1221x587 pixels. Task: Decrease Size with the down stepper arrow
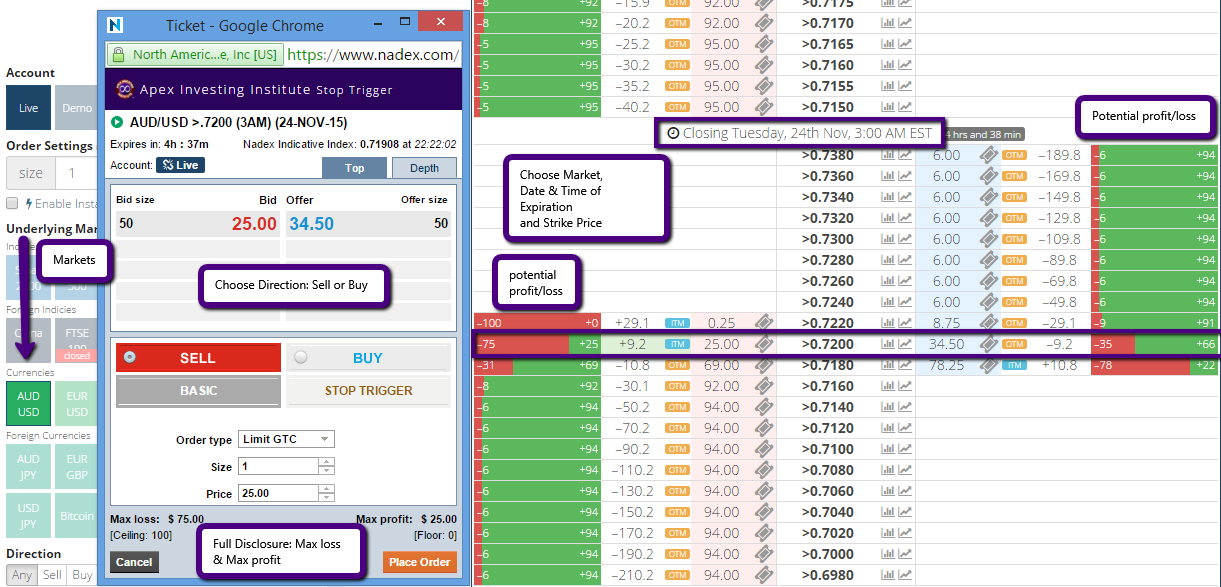tap(326, 471)
